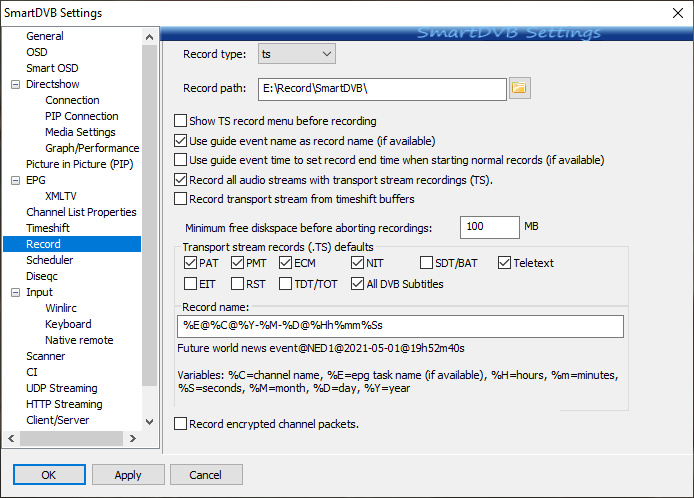Screen dimensions: 694x498
Task: Open Winlirc settings
Action: click(x=61, y=308)
